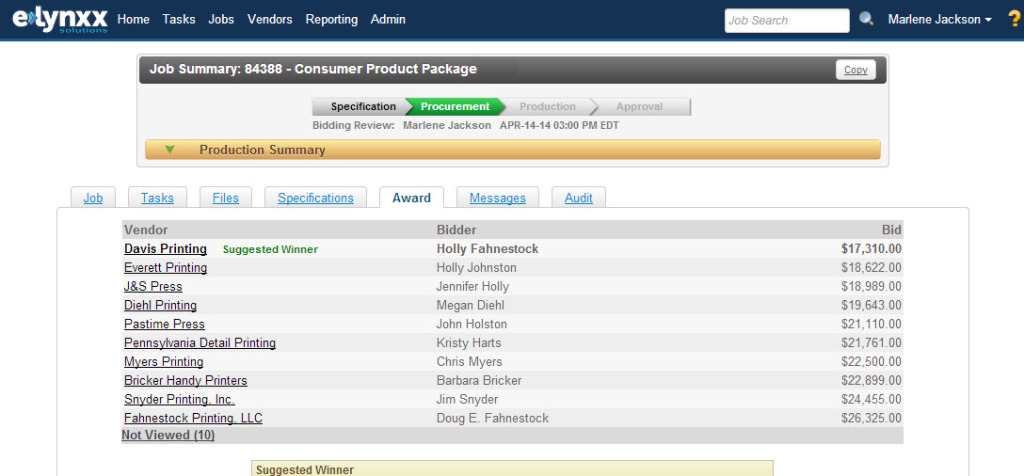Viewport: 1024px width, 476px height.
Task: Open the Bricker Handy Printers link
Action: point(185,381)
